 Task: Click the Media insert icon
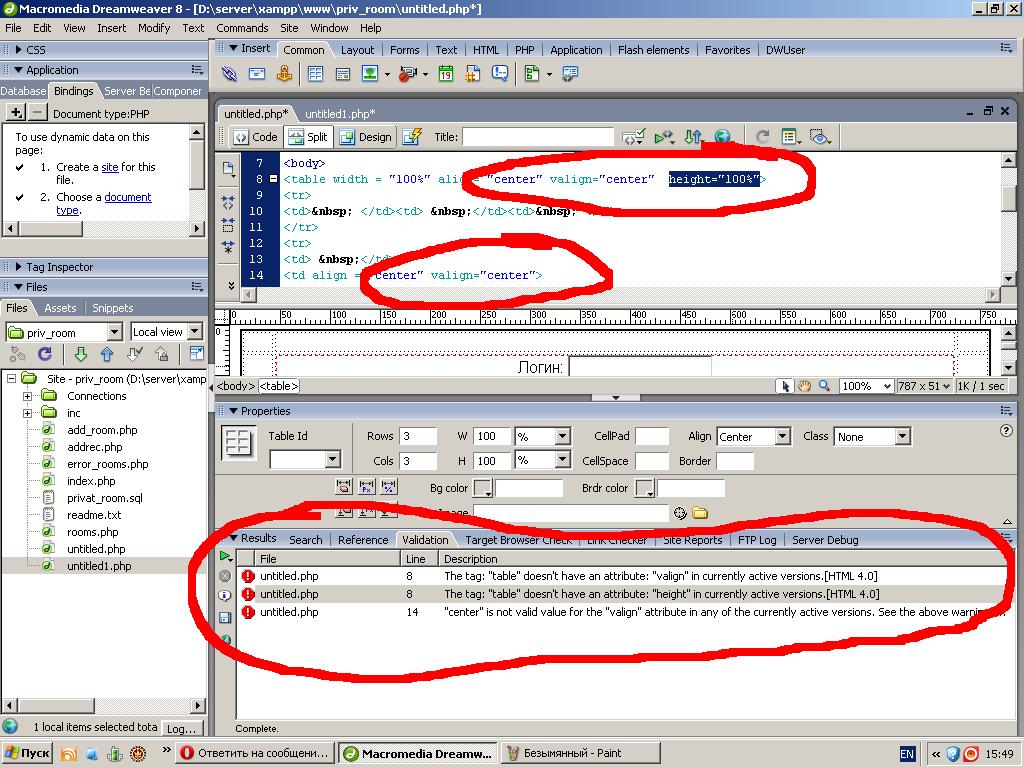tap(408, 74)
